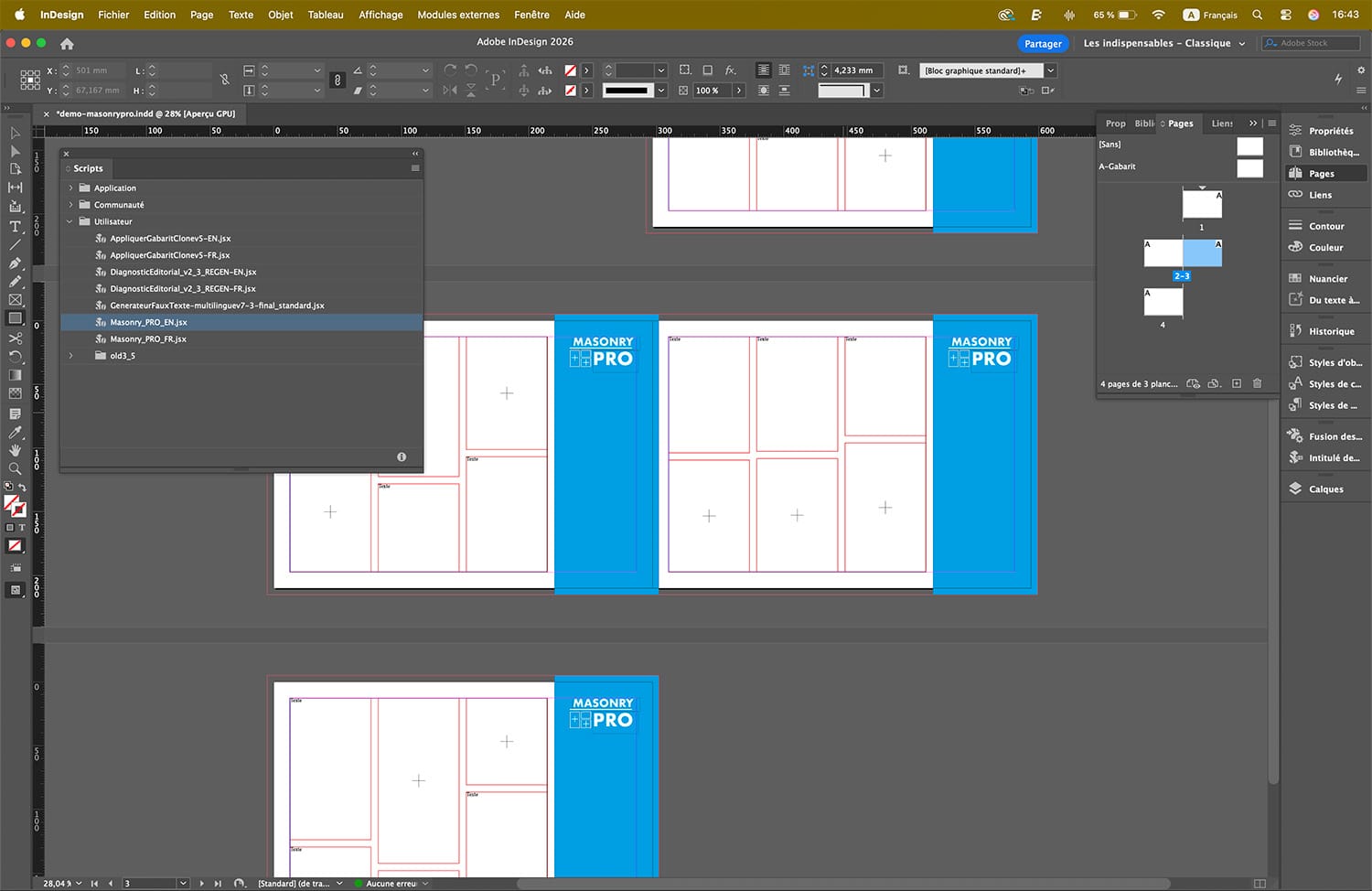The image size is (1372, 891).
Task: Open the object style dropdown [Bloc graphique standard]+
Action: coord(1051,70)
